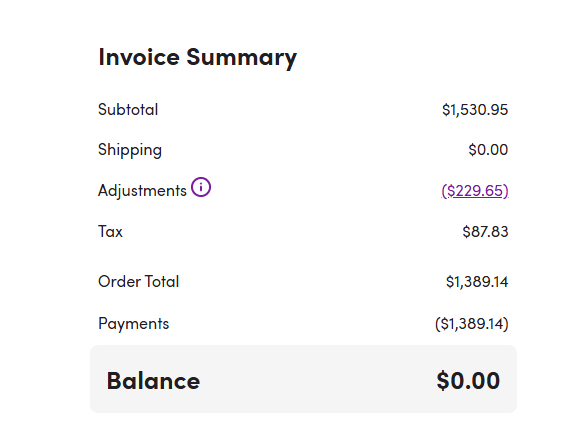Select the Payments label
This screenshot has height=422, width=580.
tap(134, 324)
